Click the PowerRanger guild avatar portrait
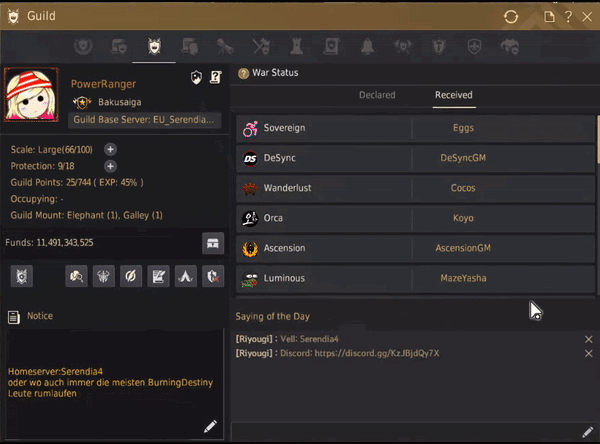Image resolution: width=600 pixels, height=444 pixels. 33,98
